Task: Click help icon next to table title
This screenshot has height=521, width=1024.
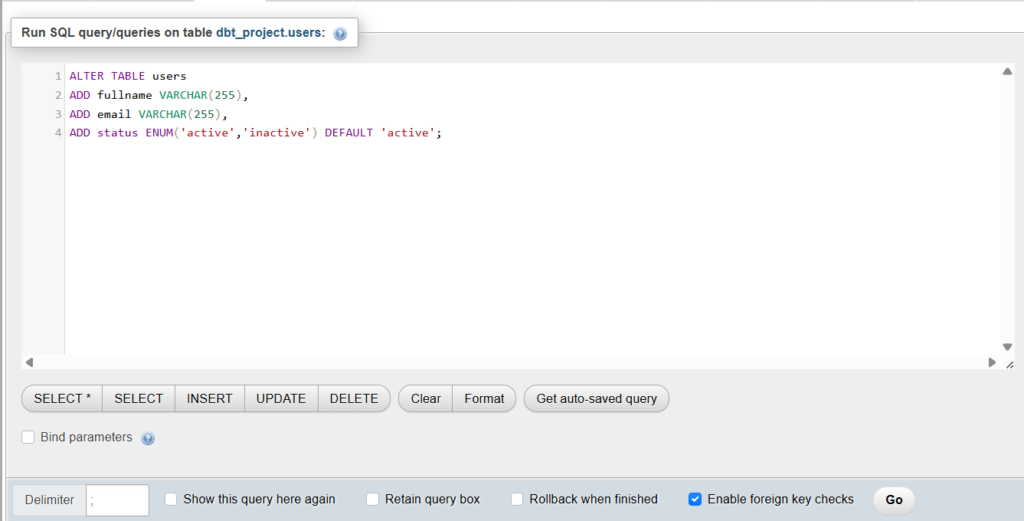Action: tap(340, 34)
